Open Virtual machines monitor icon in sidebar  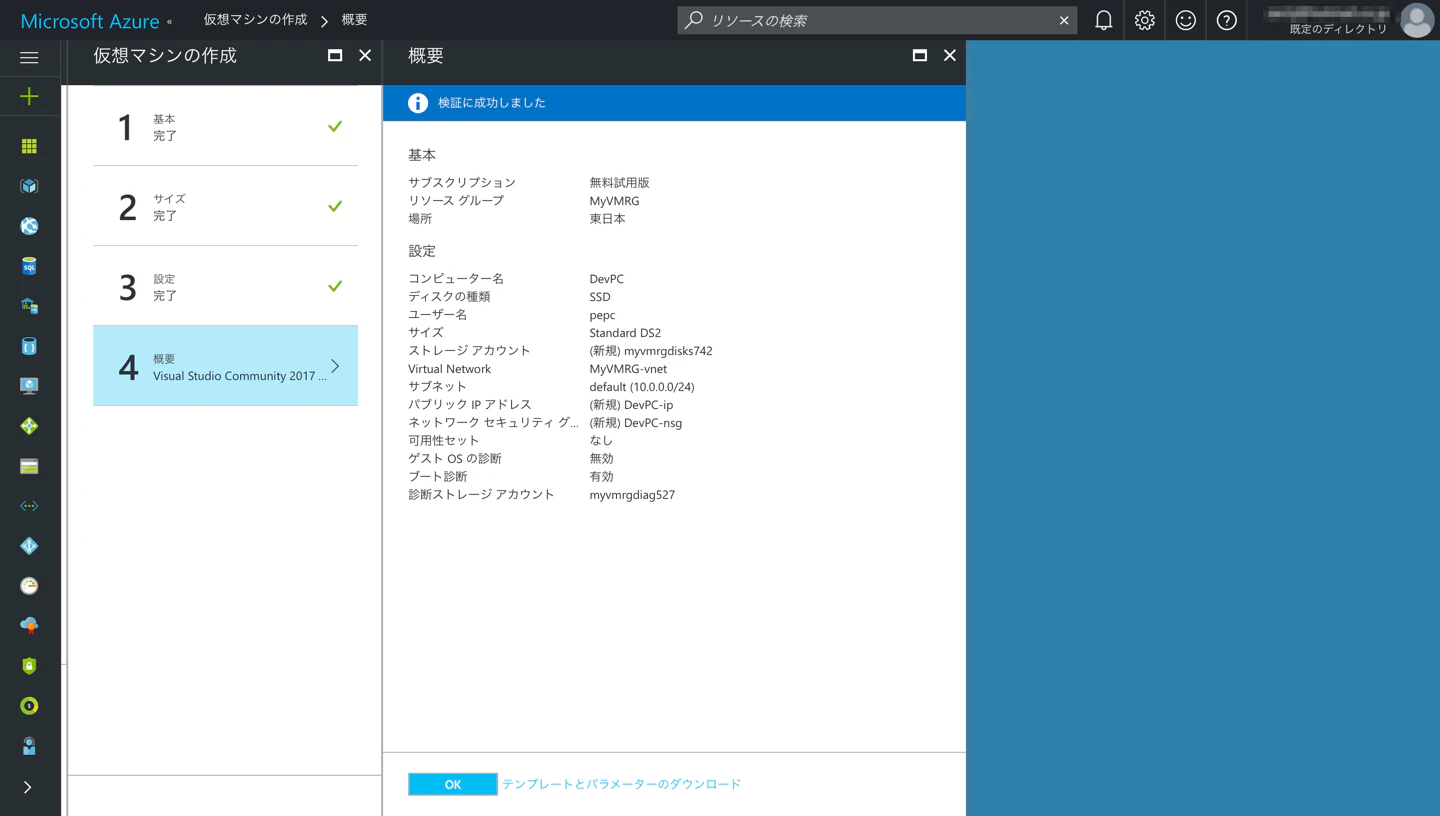tap(29, 386)
